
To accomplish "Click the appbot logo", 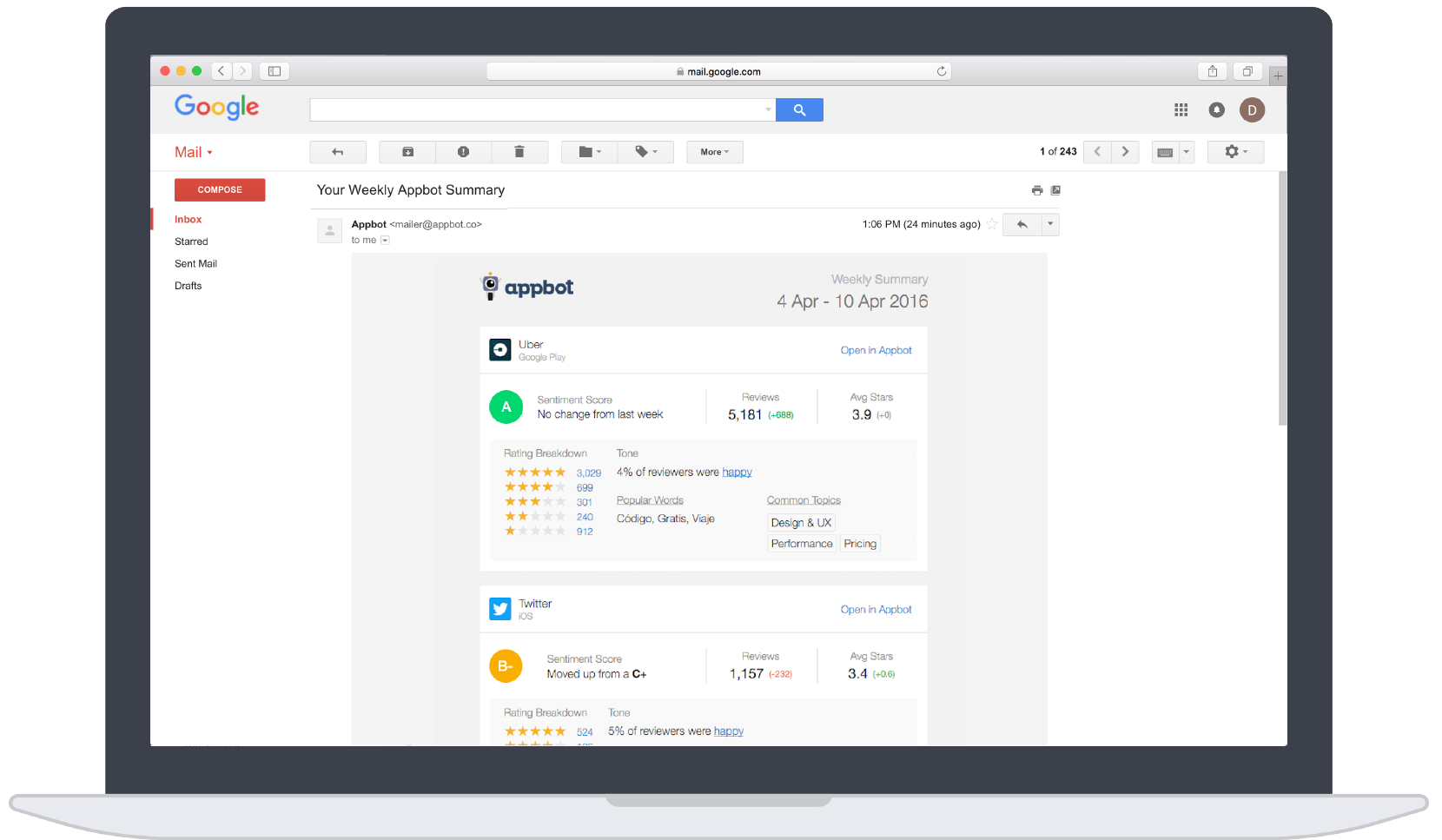I will point(527,287).
